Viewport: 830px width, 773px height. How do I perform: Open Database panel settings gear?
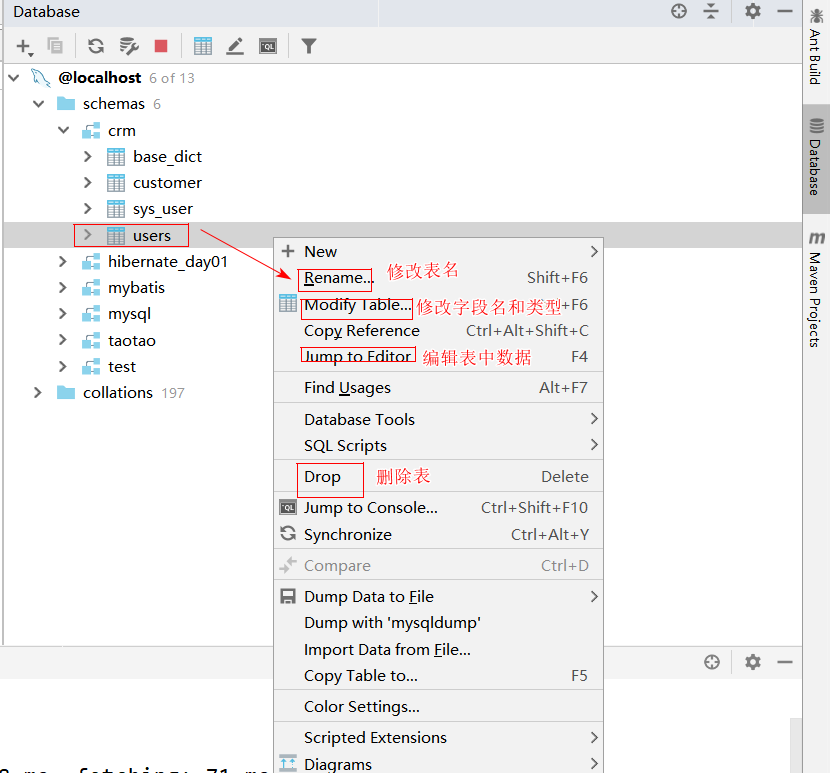752,11
